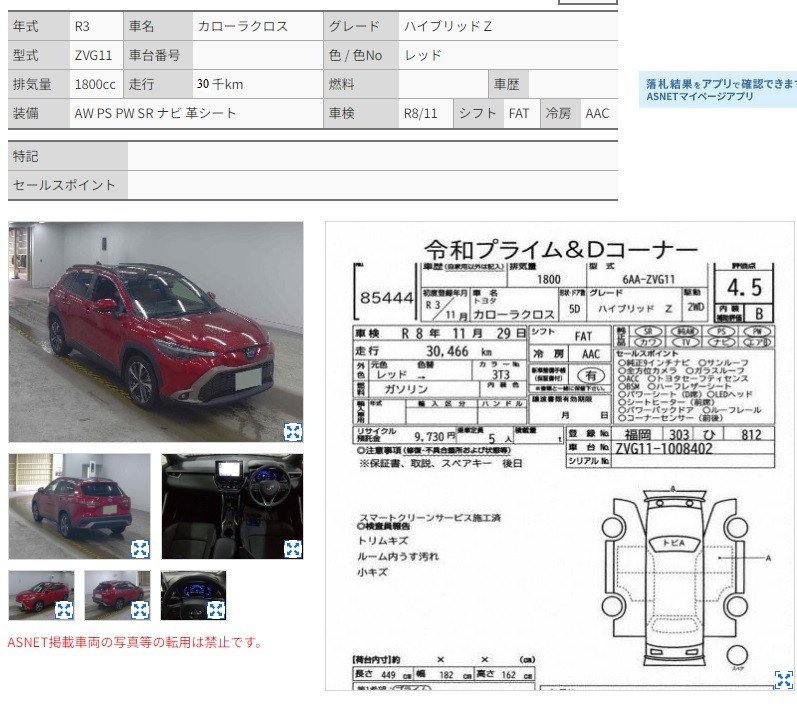Open the rear view photo of the car
Screen dimensions: 797x717
point(79,506)
